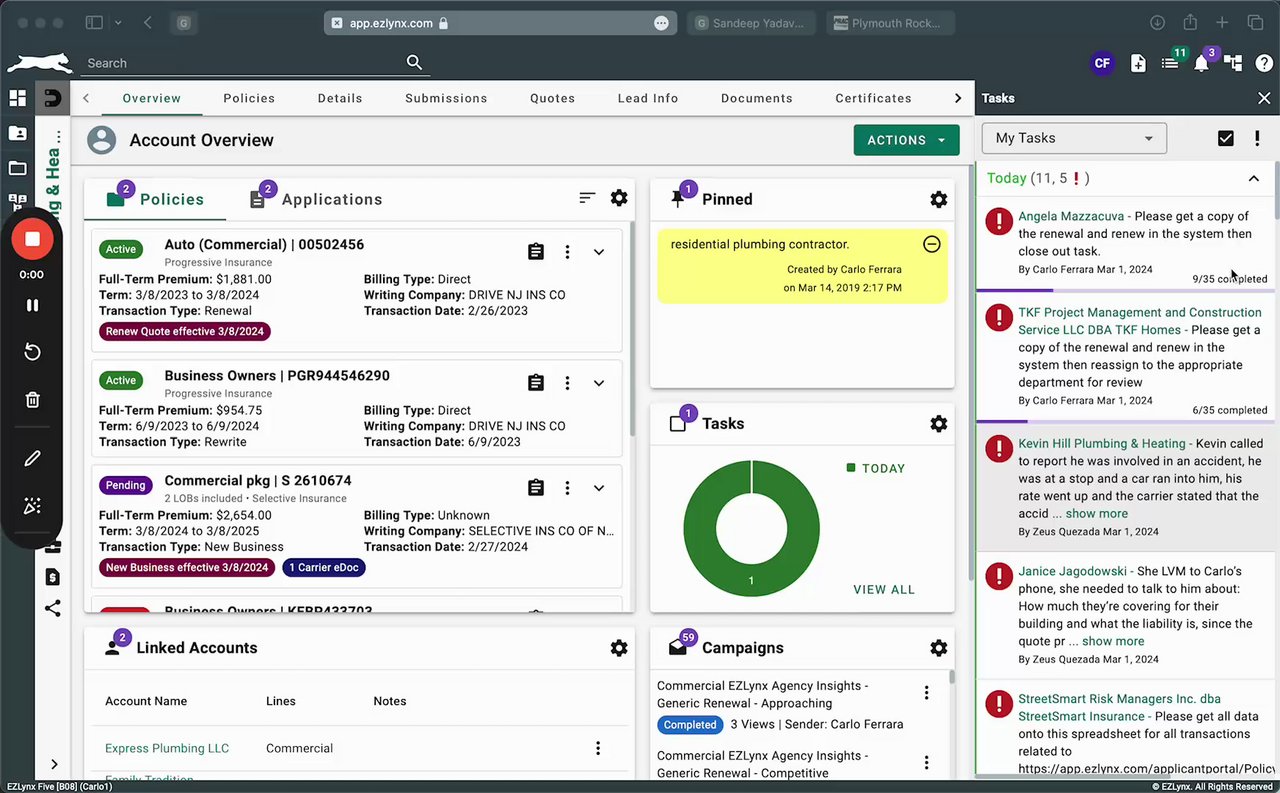Click the search magnifier icon

(414, 62)
